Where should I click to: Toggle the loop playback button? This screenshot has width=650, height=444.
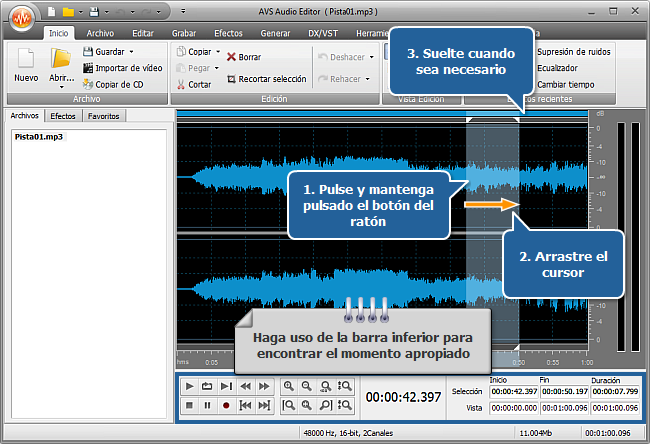click(x=208, y=386)
